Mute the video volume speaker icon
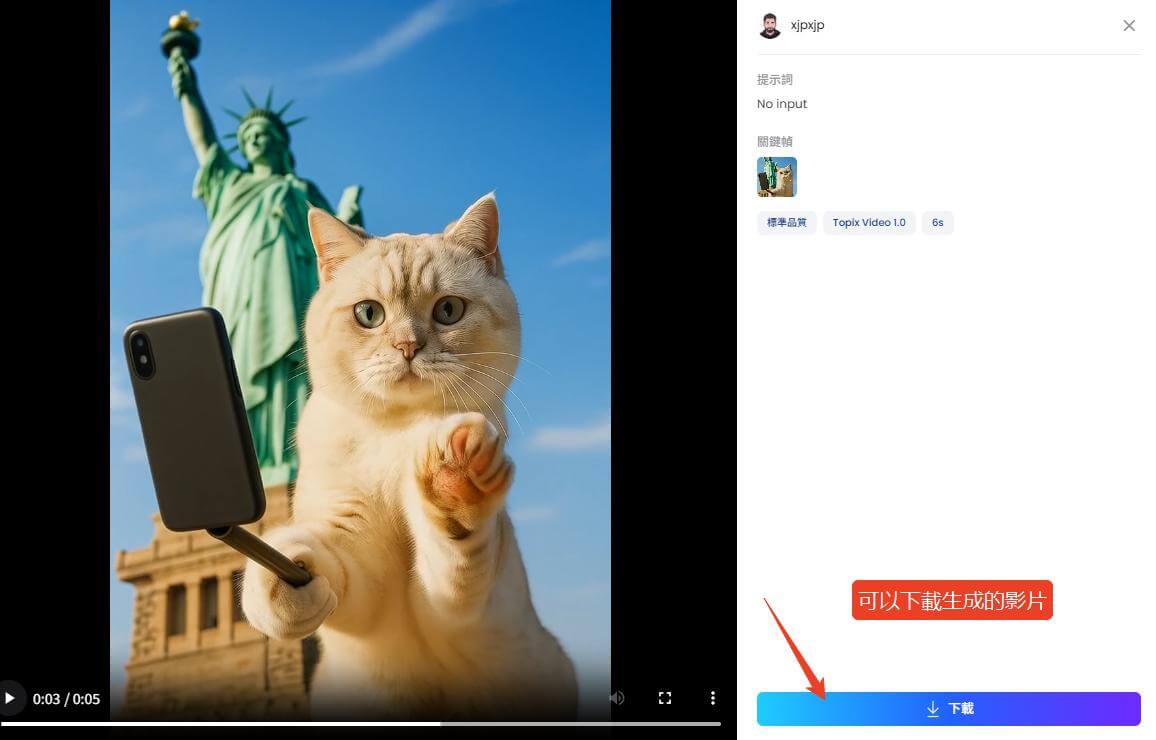Screen dimensions: 1156x740 point(617,698)
